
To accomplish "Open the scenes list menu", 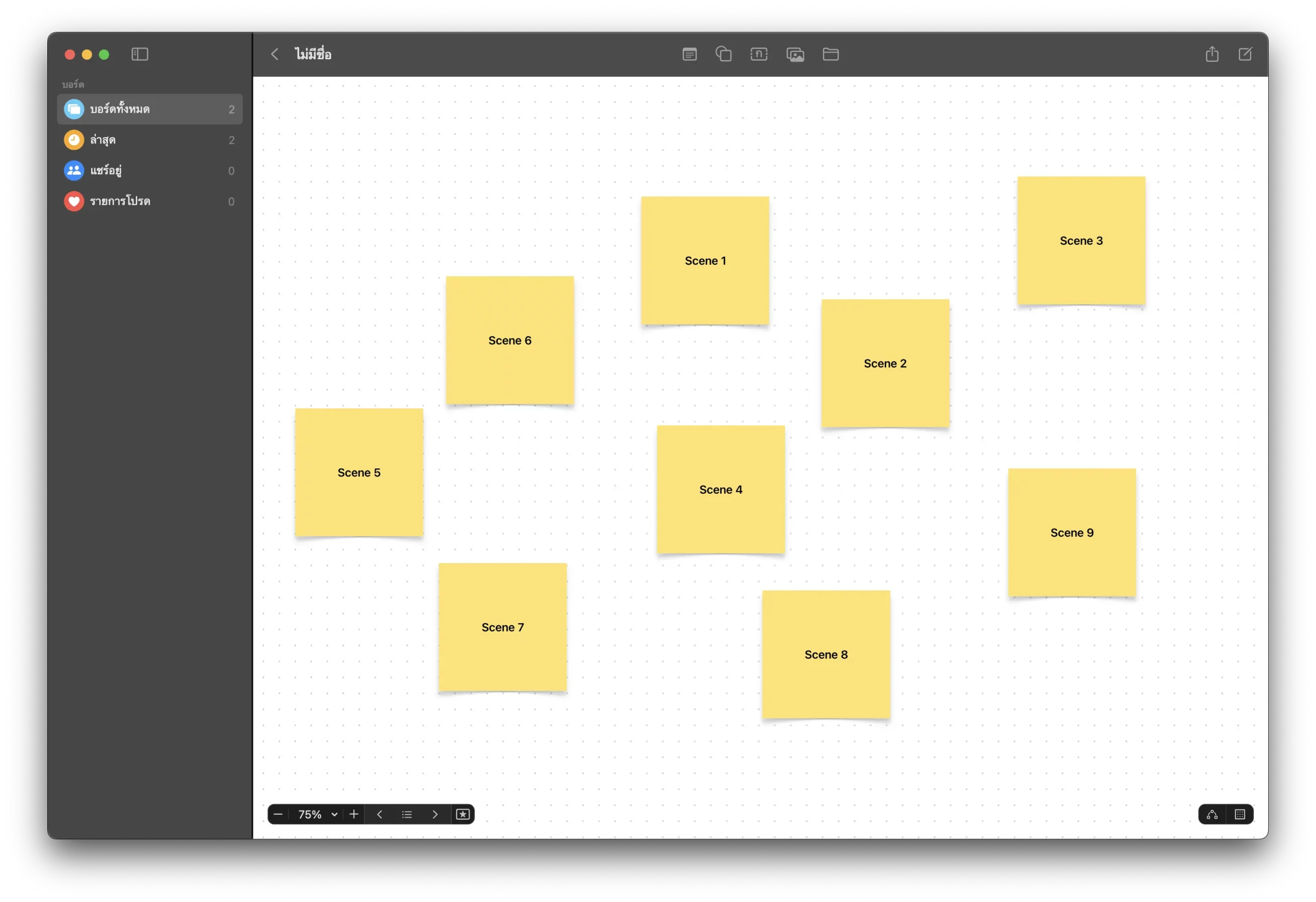I will 407,814.
